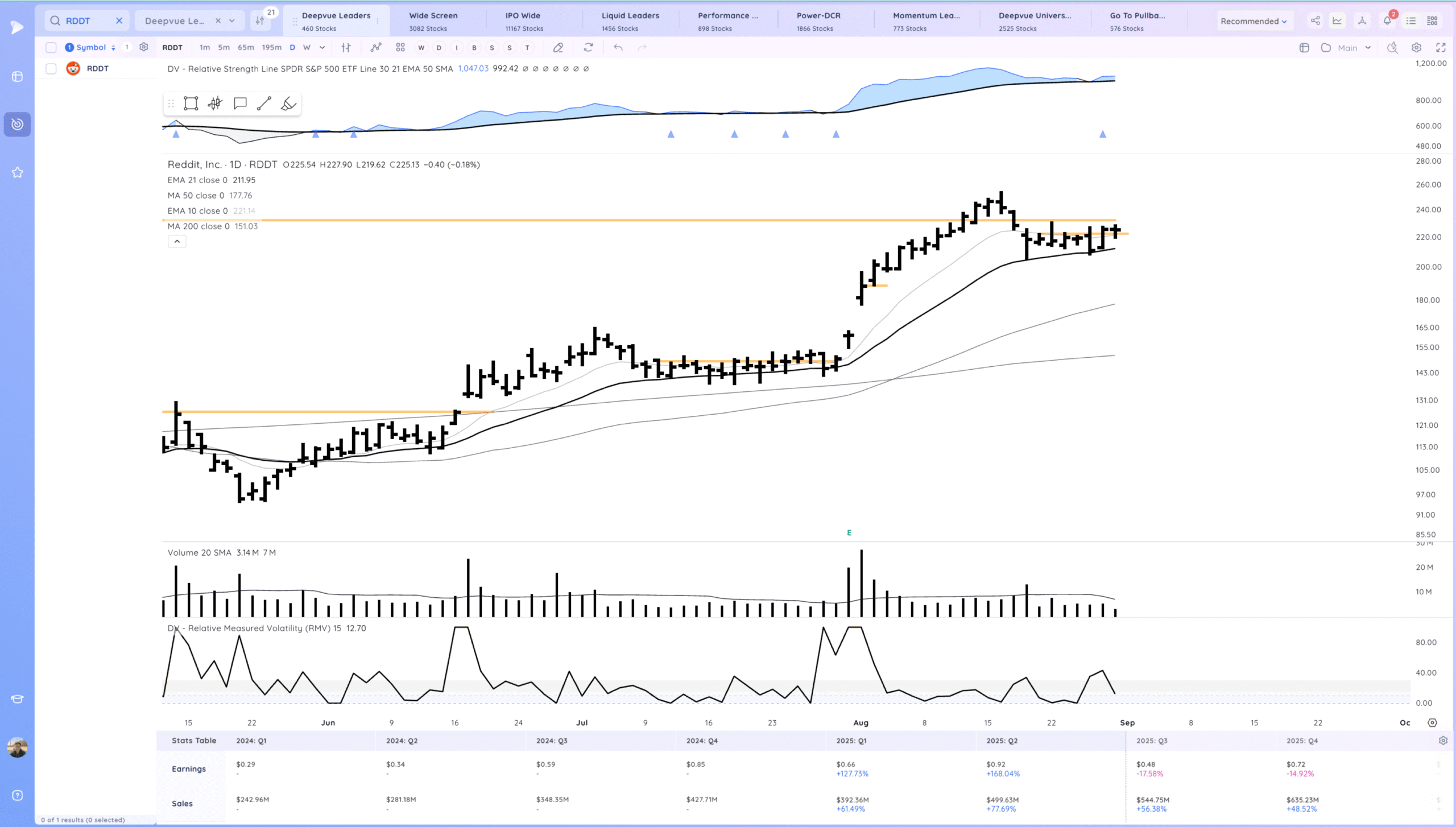Clear the RDDT search field
Viewport: 1456px width, 827px height.
pos(119,21)
